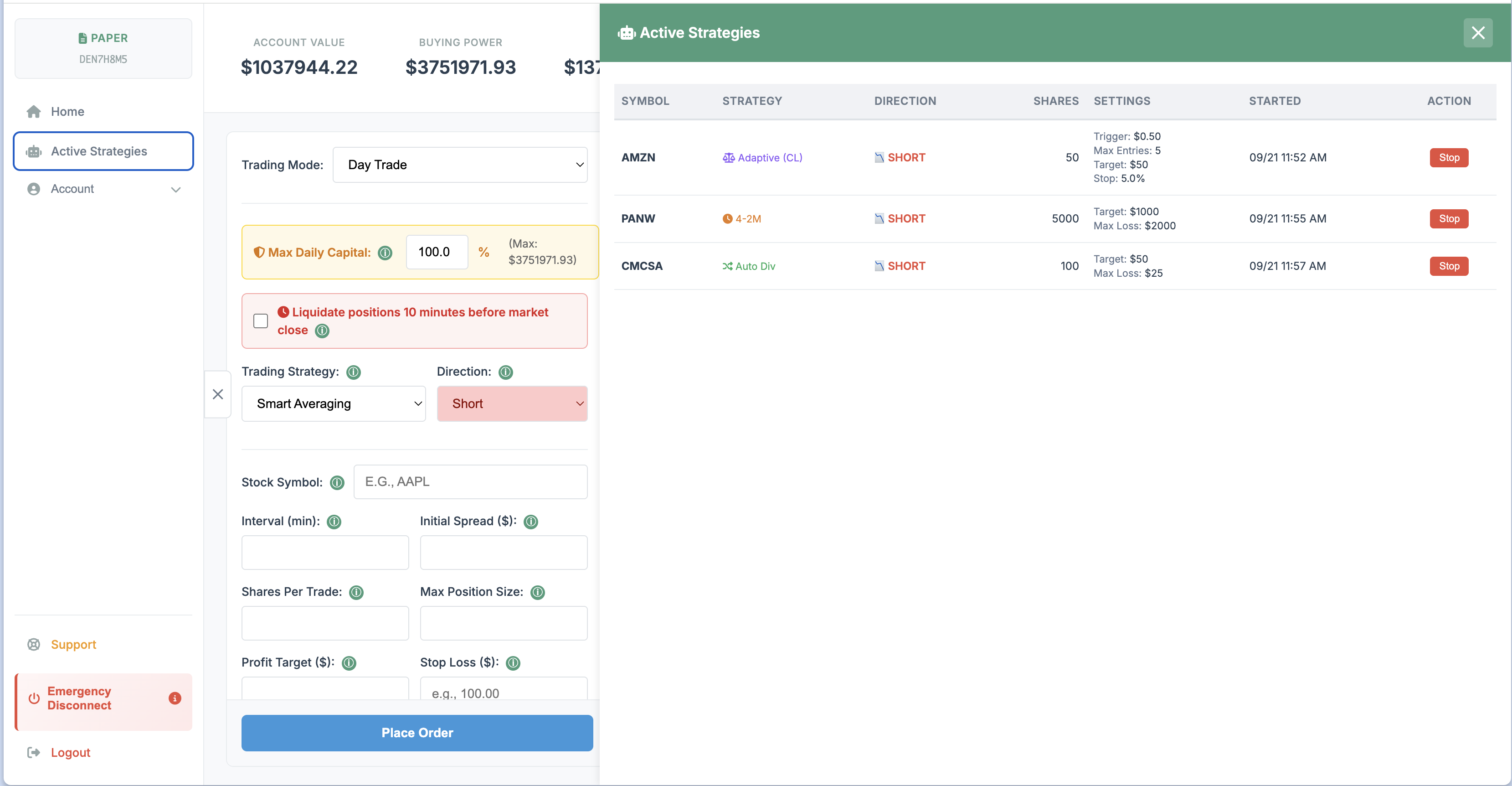Open the Support link
The height and width of the screenshot is (786, 1512).
click(x=73, y=644)
